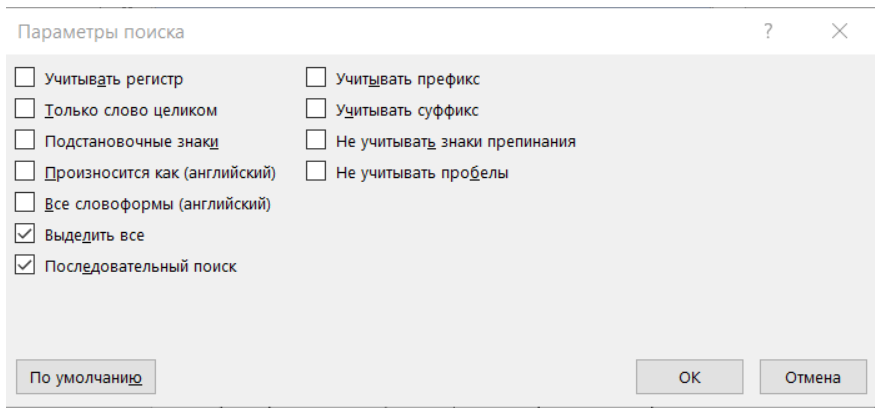The image size is (875, 411).
Task: Check Произносится как (английский)
Action: [x=26, y=172]
